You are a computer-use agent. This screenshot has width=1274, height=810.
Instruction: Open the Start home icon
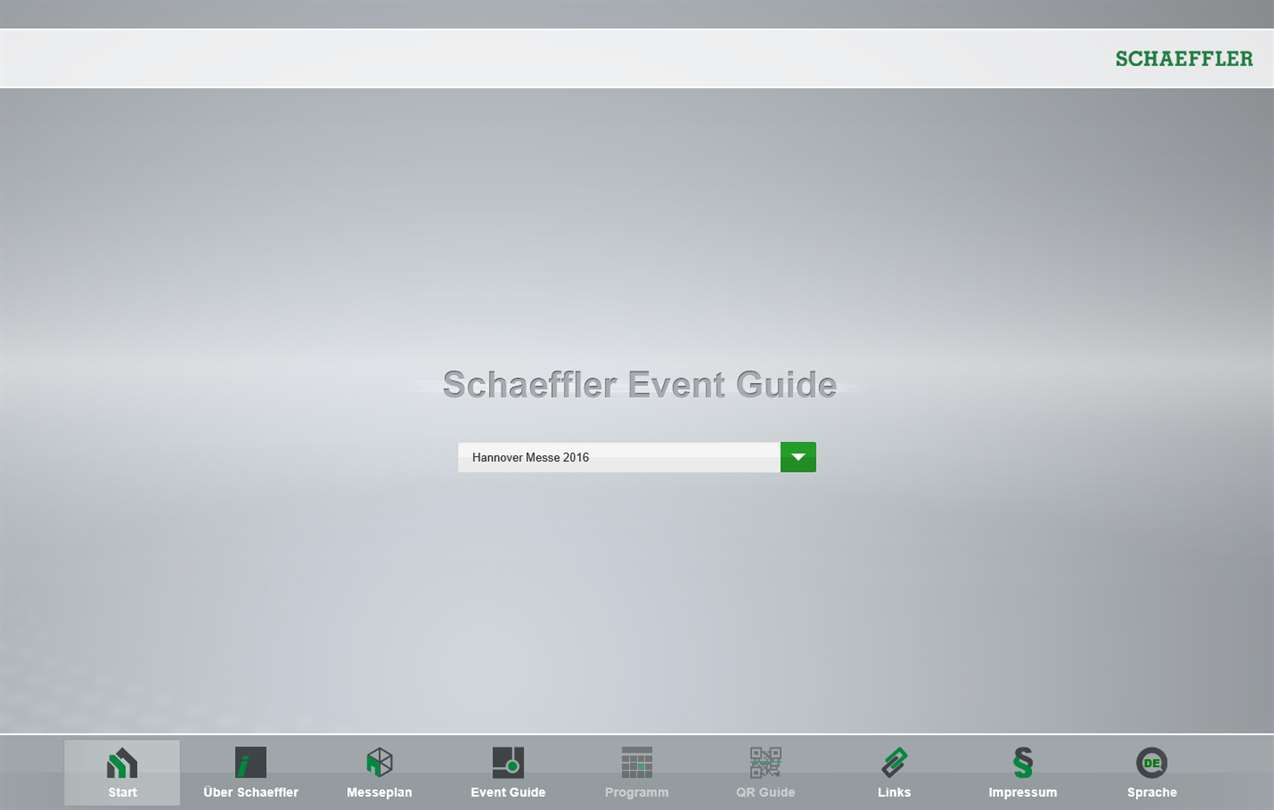[x=122, y=763]
